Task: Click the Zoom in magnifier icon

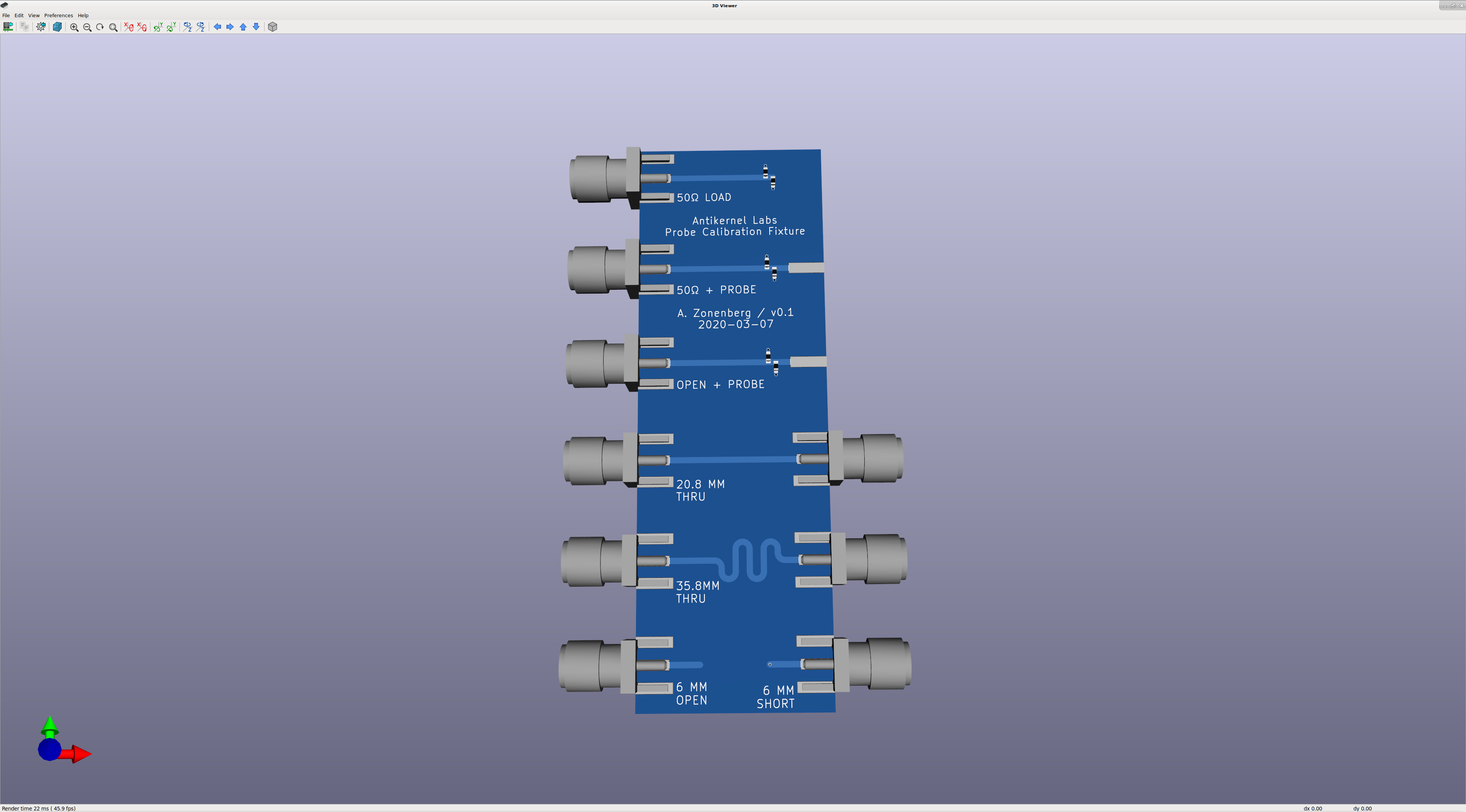Action: pos(74,27)
